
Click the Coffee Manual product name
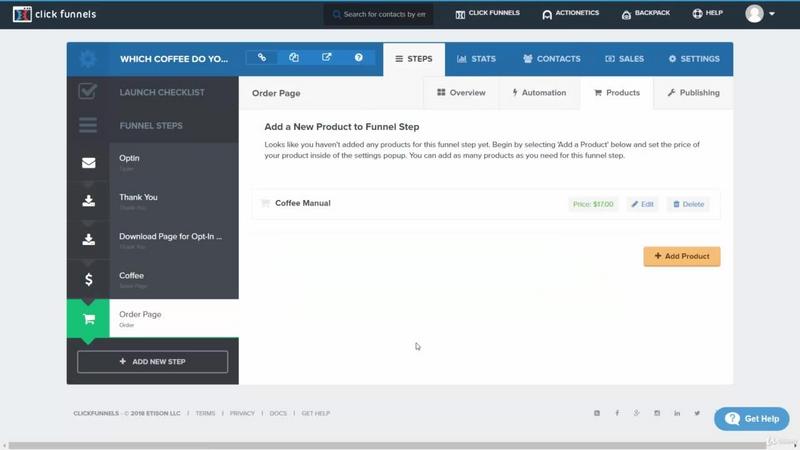(303, 203)
